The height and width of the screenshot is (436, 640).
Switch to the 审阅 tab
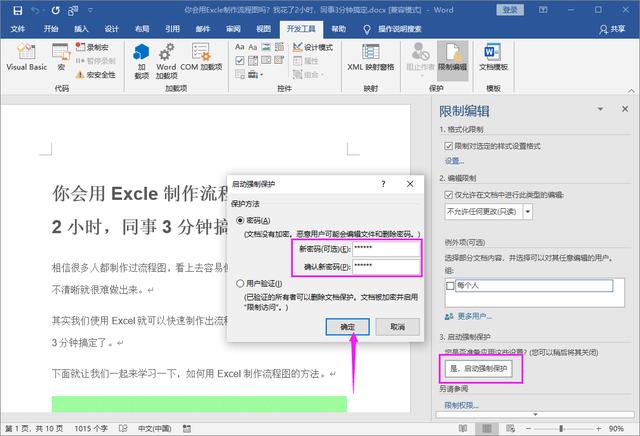click(233, 29)
